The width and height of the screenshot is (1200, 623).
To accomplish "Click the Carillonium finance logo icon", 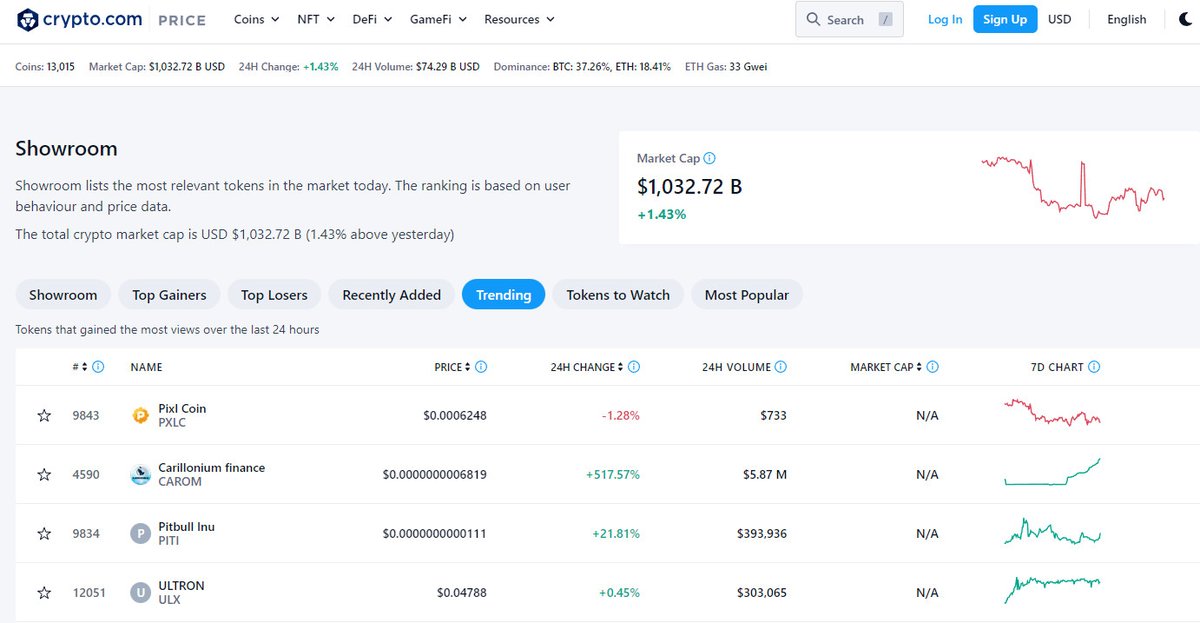I will click(x=141, y=474).
